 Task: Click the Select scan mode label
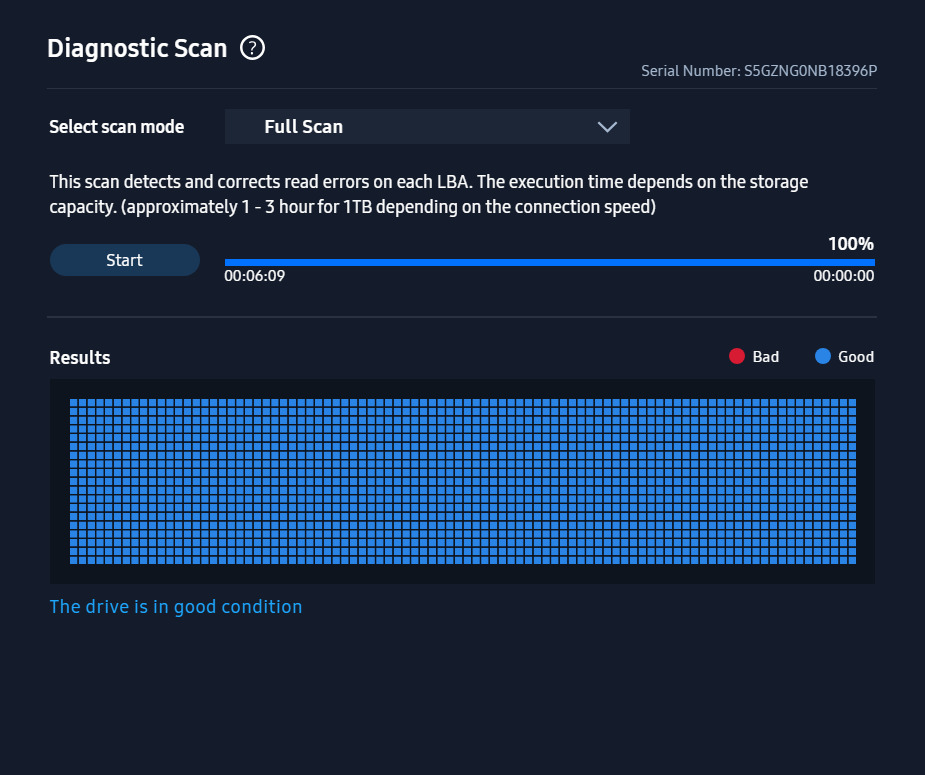coord(117,127)
